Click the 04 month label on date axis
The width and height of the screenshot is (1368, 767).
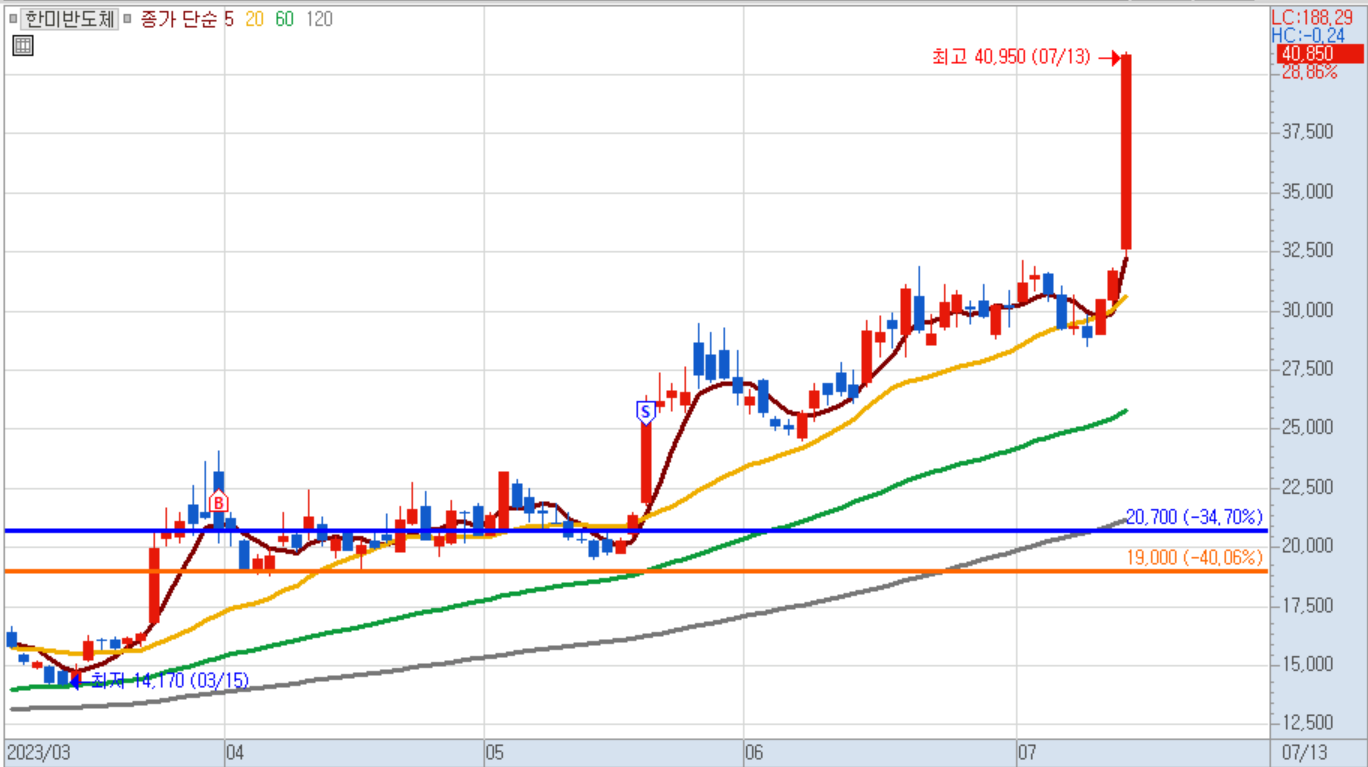pos(236,752)
